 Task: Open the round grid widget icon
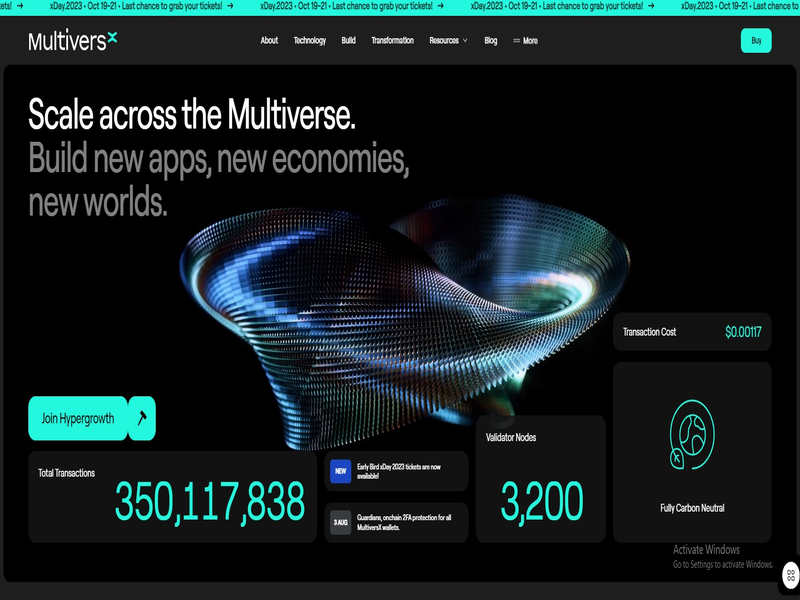click(x=791, y=574)
